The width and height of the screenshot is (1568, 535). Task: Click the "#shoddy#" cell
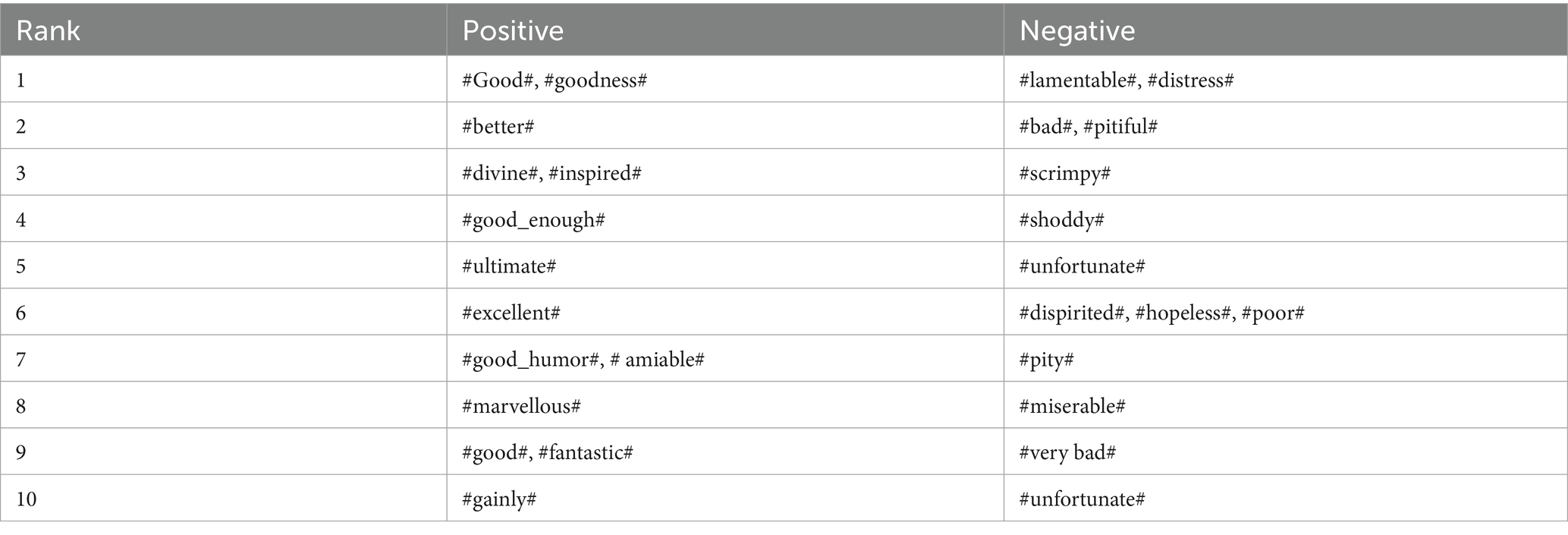[x=1061, y=220]
